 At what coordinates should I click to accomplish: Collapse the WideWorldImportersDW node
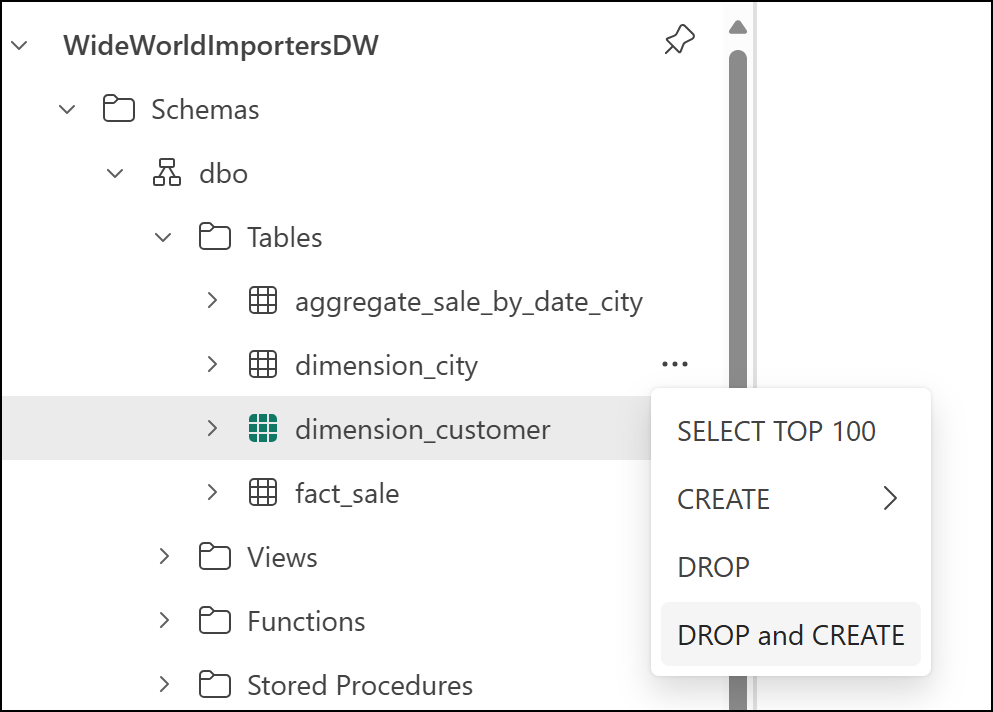[x=20, y=46]
